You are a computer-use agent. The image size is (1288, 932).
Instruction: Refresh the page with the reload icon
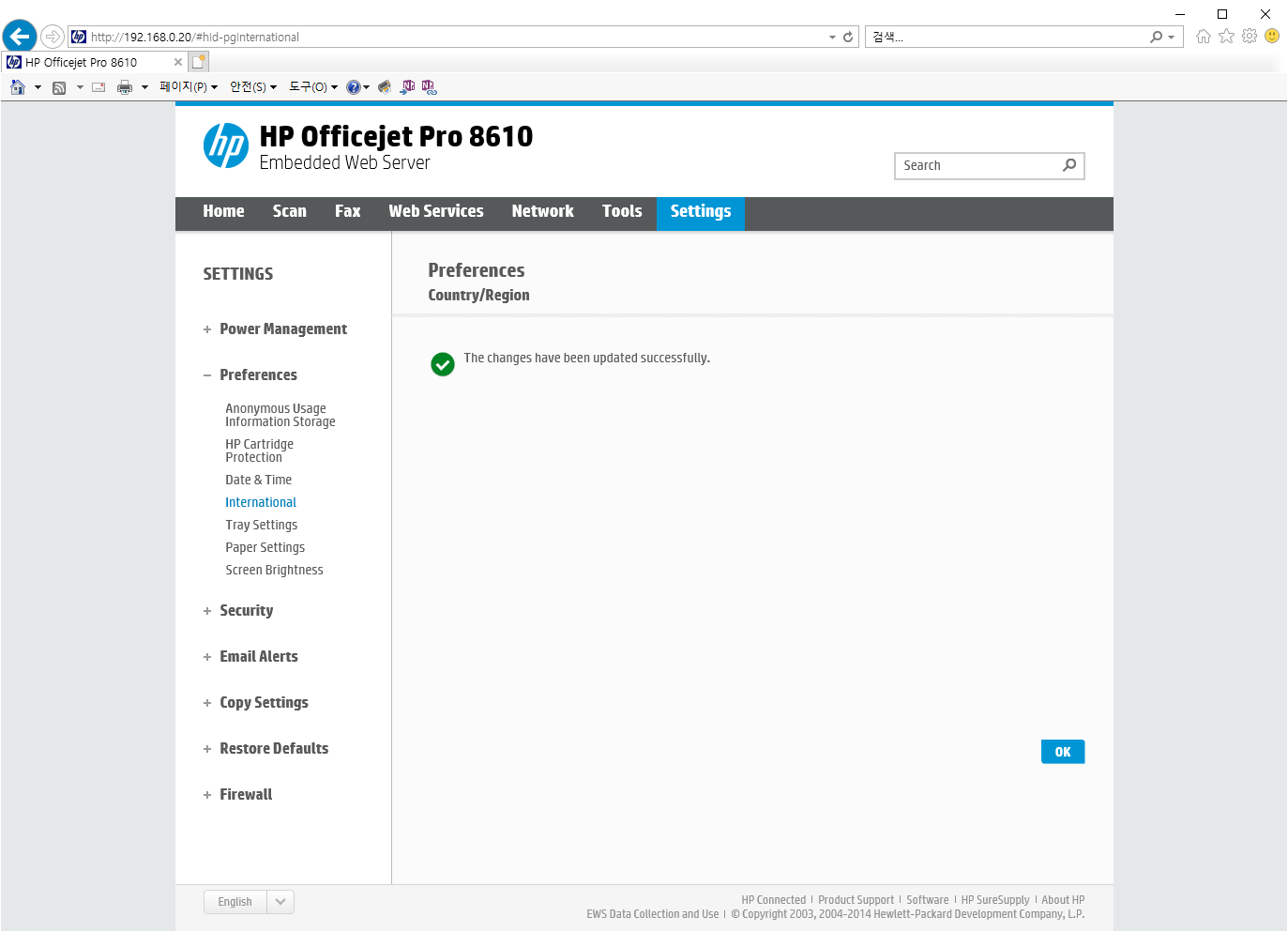click(x=848, y=37)
